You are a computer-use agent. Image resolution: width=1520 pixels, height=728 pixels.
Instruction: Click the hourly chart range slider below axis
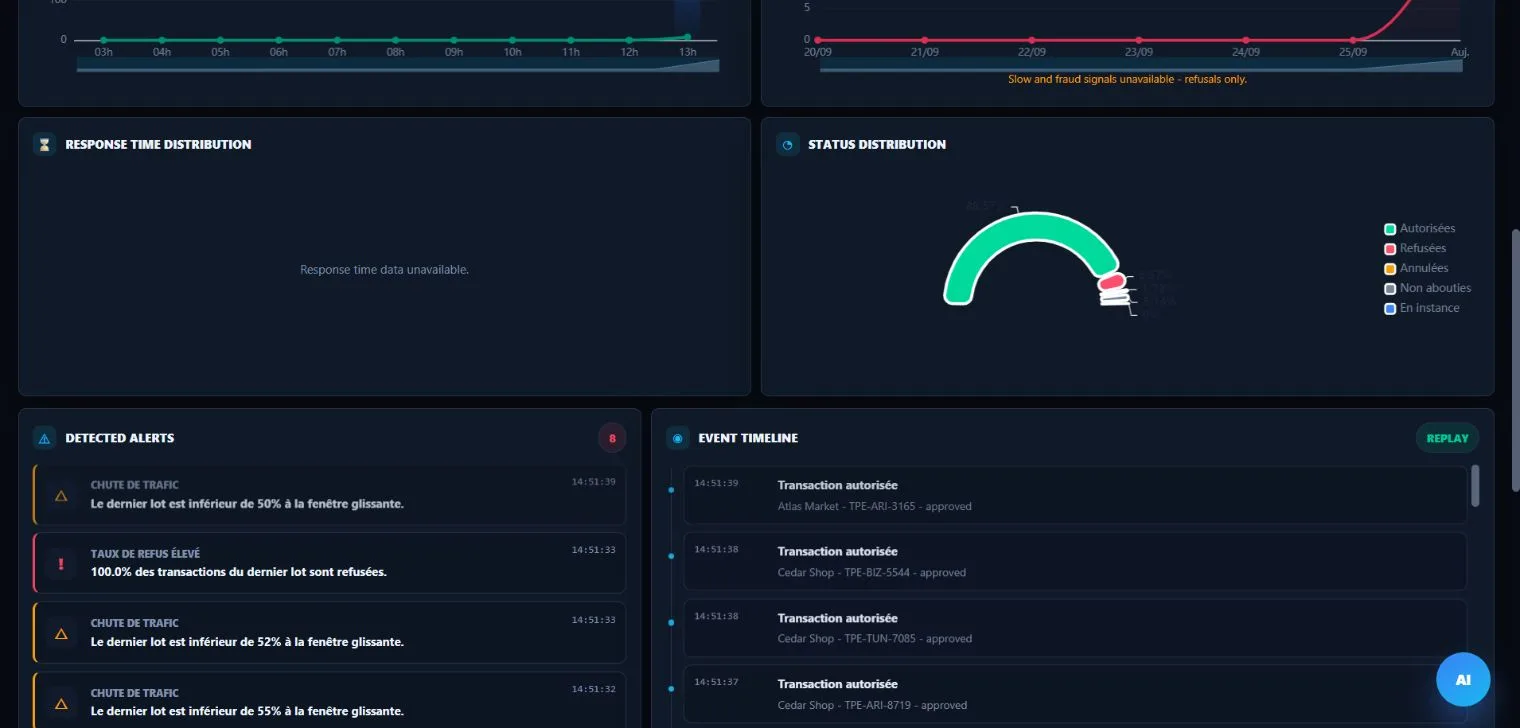pos(398,66)
